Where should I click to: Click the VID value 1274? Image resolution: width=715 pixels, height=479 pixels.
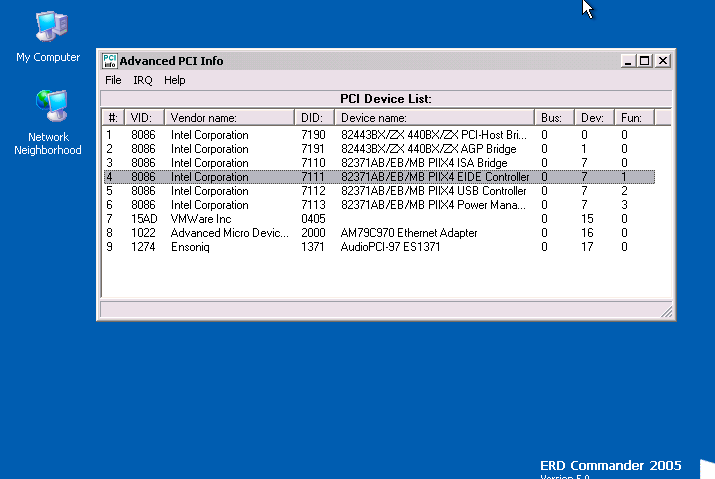pos(143,247)
